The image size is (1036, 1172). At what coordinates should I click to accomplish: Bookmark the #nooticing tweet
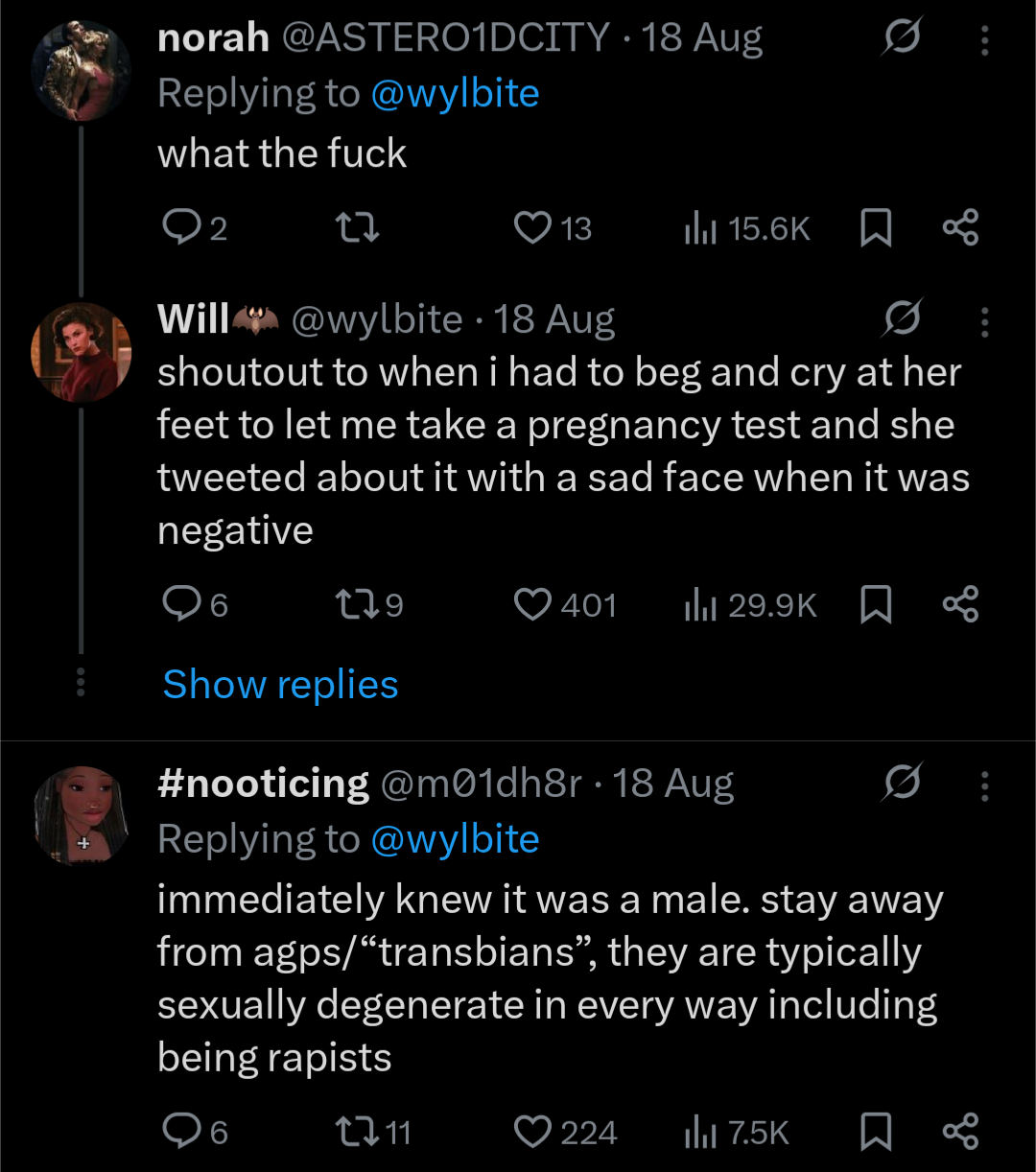[875, 1133]
